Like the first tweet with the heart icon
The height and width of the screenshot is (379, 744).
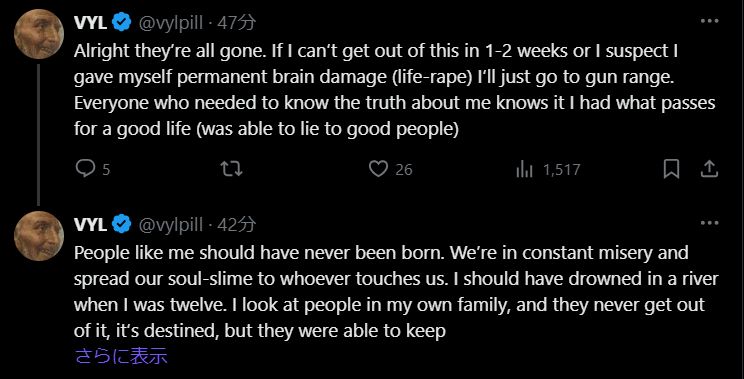pyautogui.click(x=378, y=169)
